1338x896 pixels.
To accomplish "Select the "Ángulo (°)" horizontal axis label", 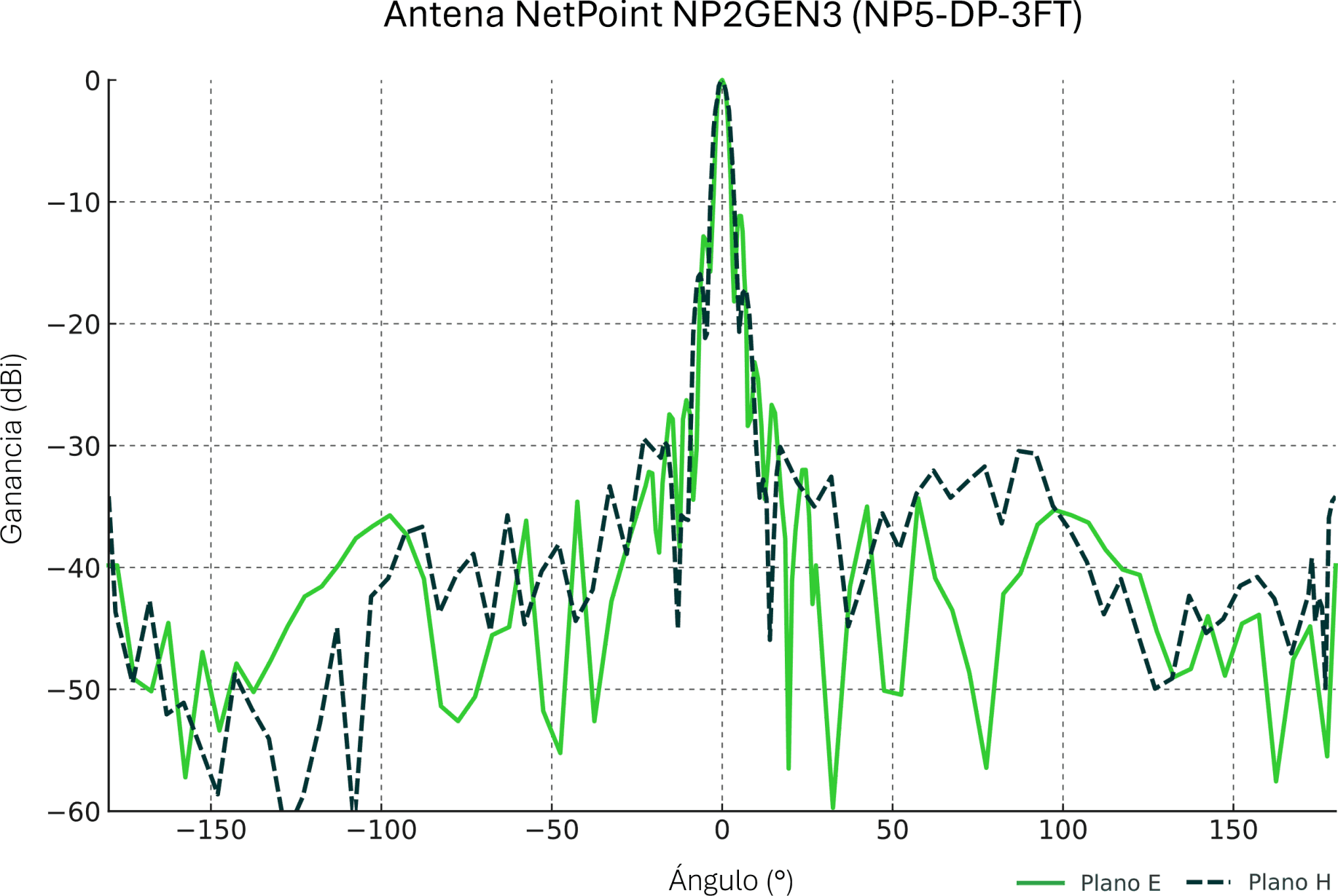I will pos(731,879).
